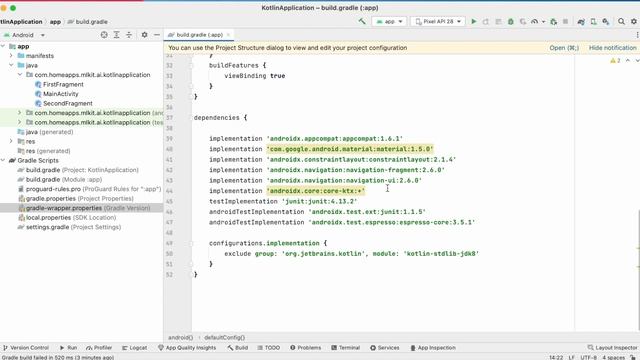Image resolution: width=640 pixels, height=360 pixels.
Task: Expand the res folder
Action: (11, 141)
